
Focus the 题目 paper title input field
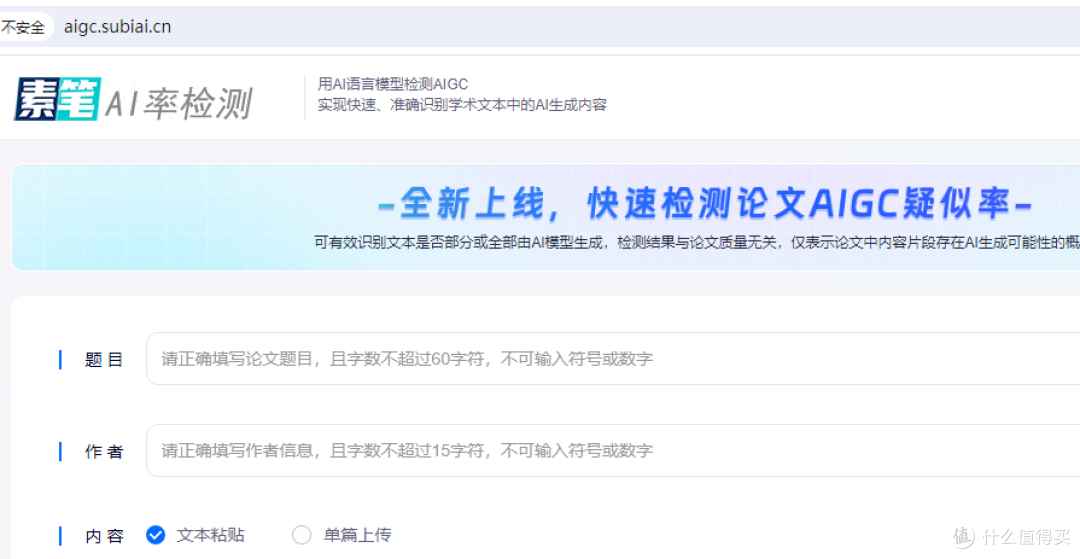point(613,359)
